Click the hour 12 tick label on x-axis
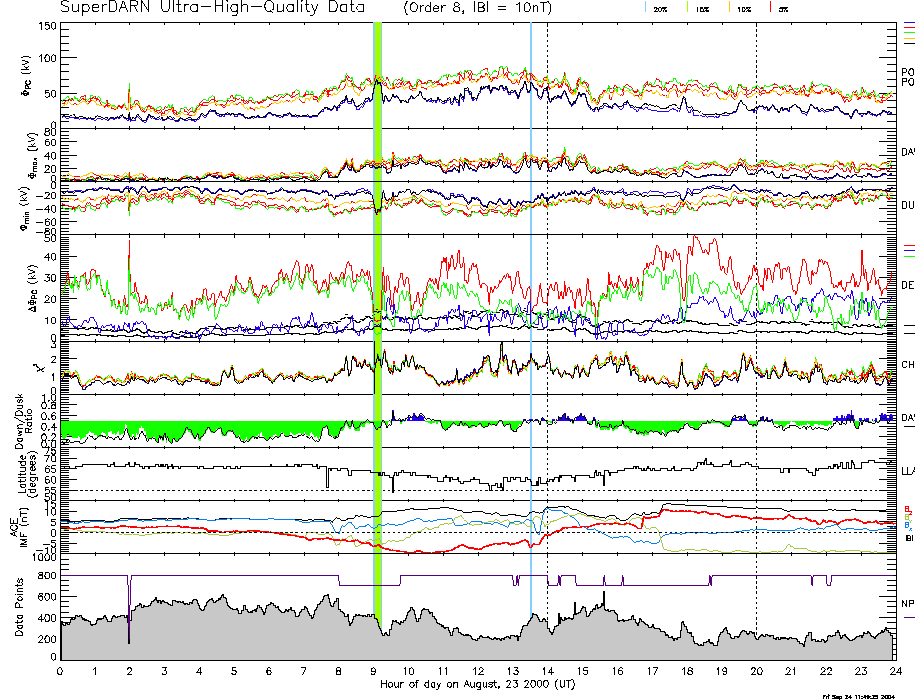915x700 pixels. [x=477, y=671]
